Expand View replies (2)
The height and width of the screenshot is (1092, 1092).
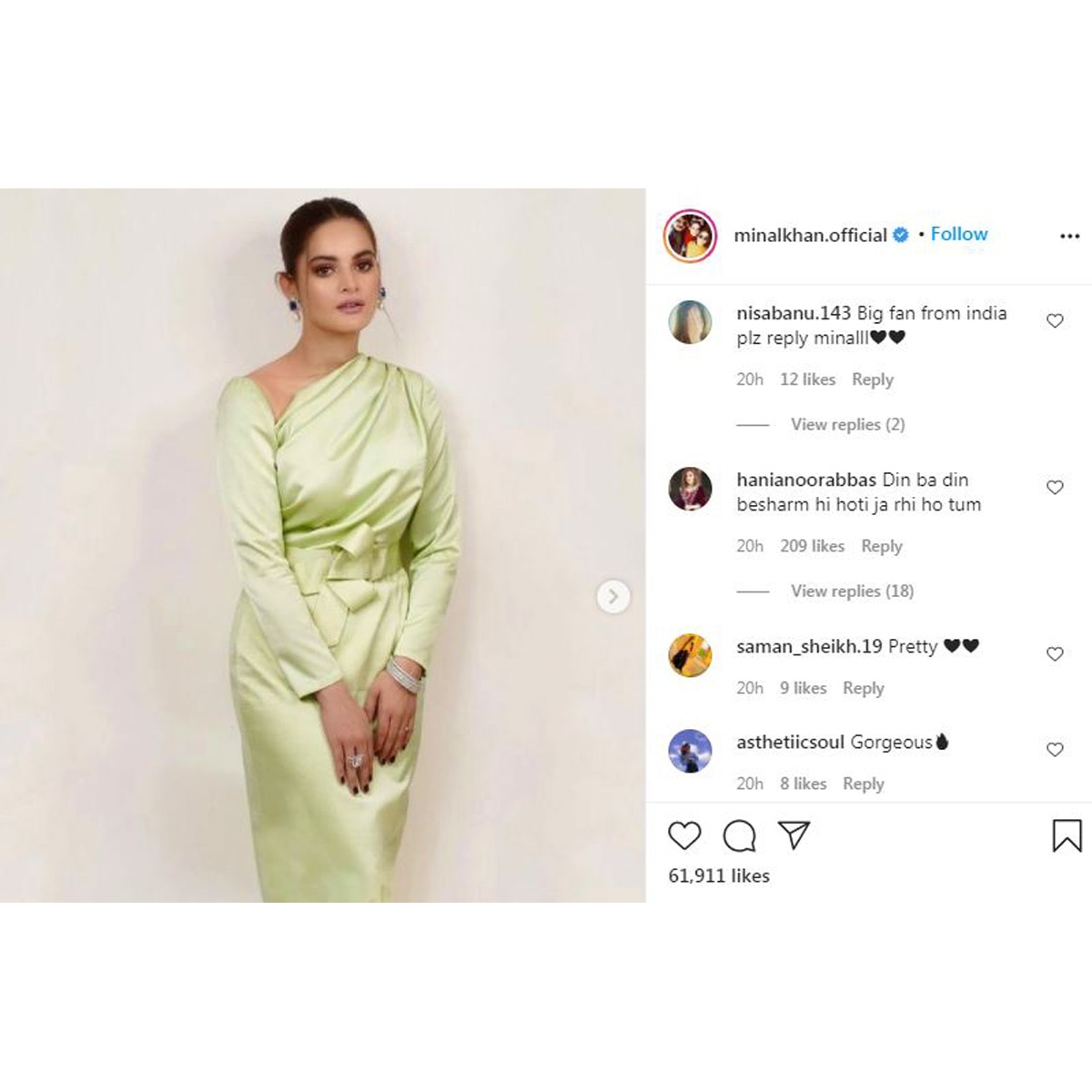click(x=848, y=424)
